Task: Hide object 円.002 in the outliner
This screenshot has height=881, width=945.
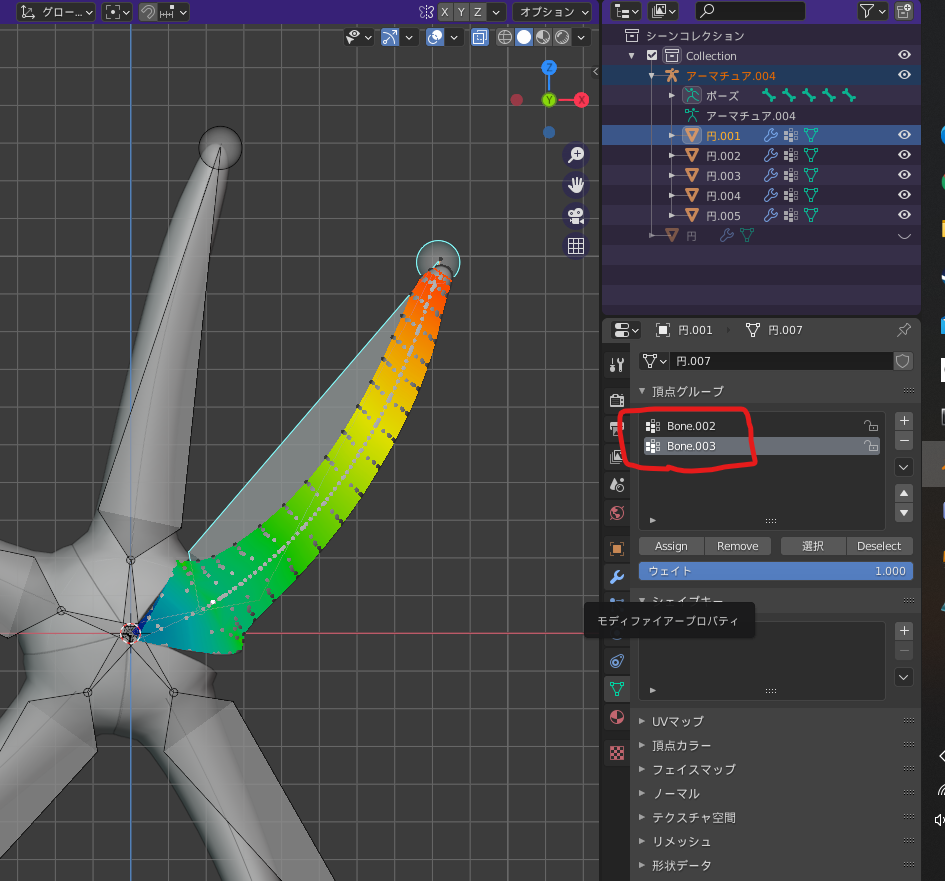Action: click(x=904, y=155)
